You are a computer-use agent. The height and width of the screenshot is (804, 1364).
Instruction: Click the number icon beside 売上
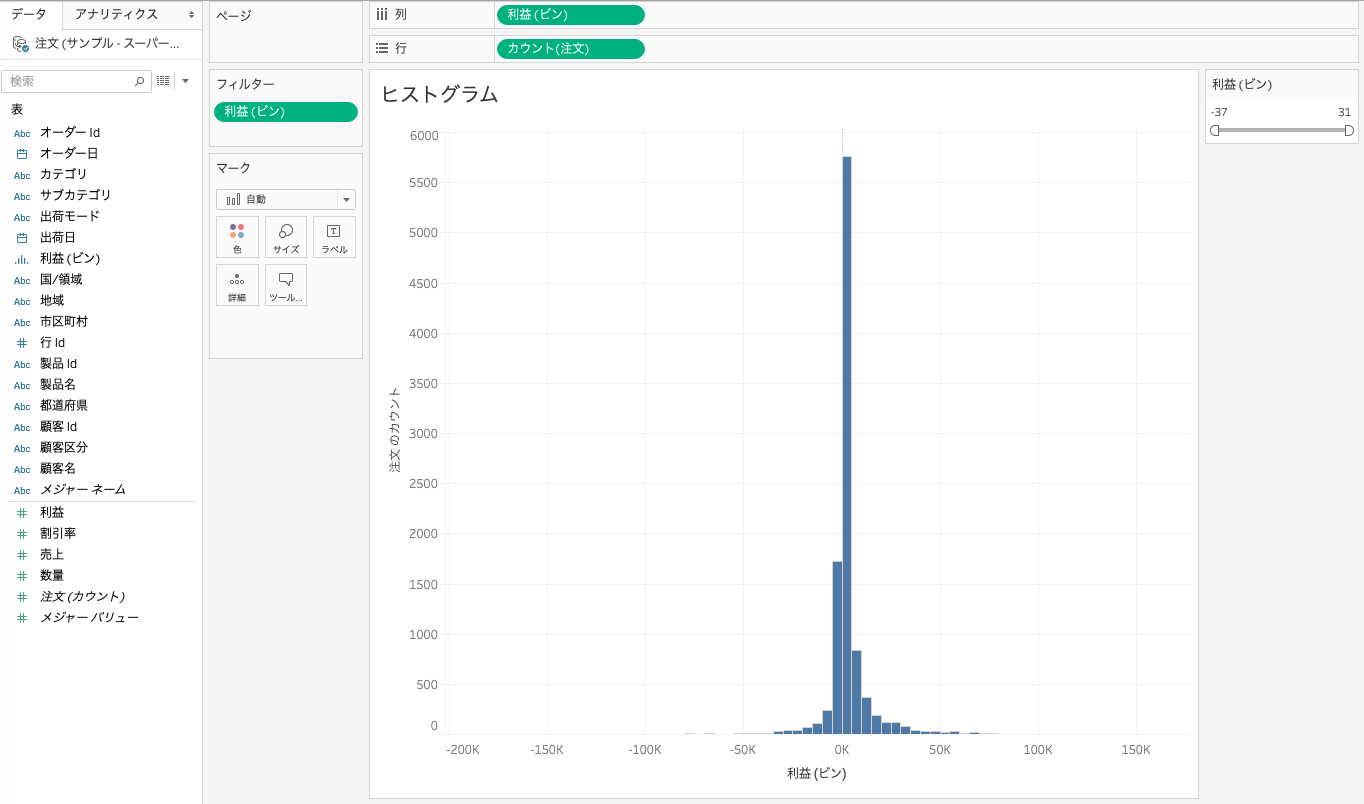point(22,555)
